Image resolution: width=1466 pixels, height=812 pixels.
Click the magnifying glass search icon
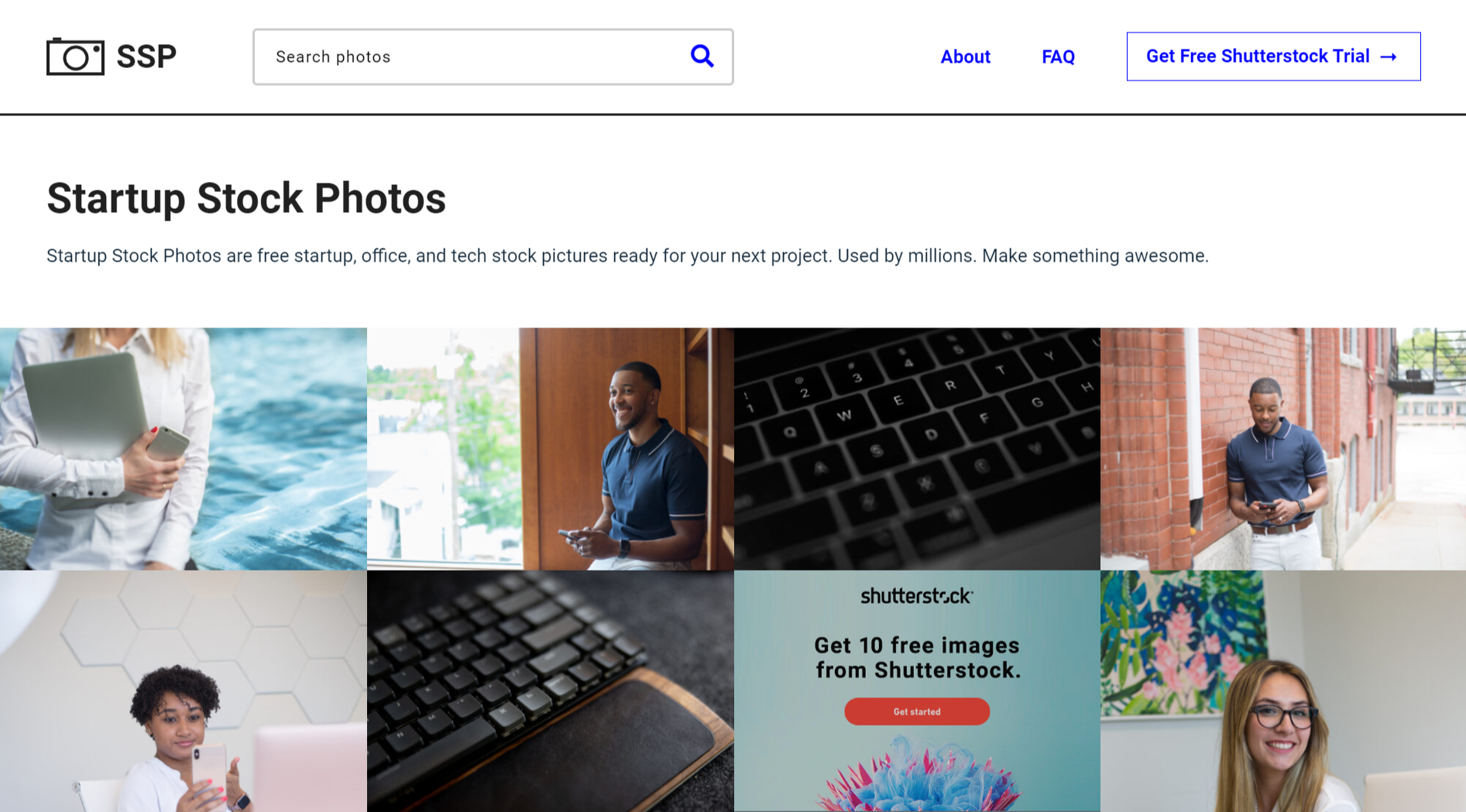coord(702,57)
